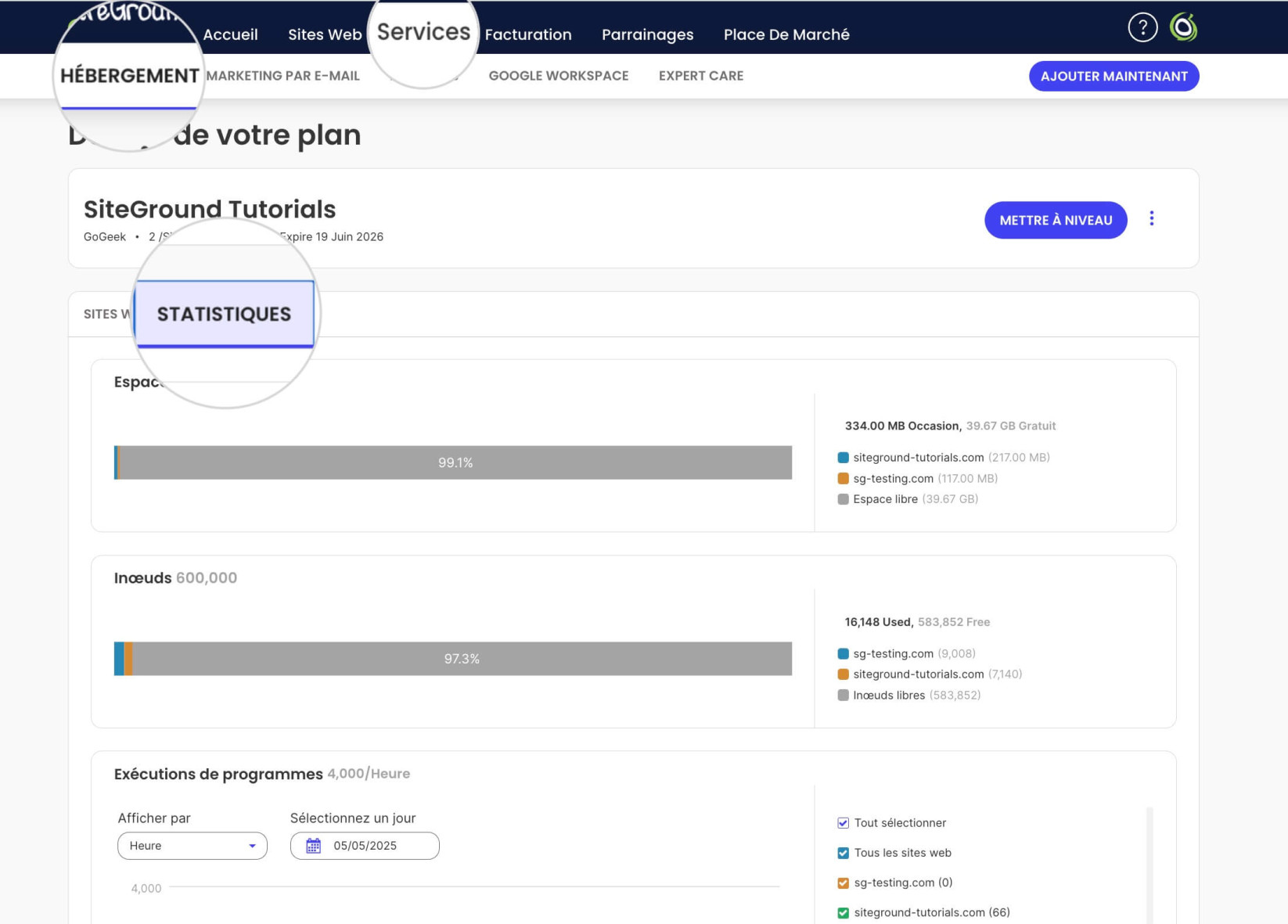Click the inodes usage bar at 97.3%
The height and width of the screenshot is (924, 1288).
453,659
